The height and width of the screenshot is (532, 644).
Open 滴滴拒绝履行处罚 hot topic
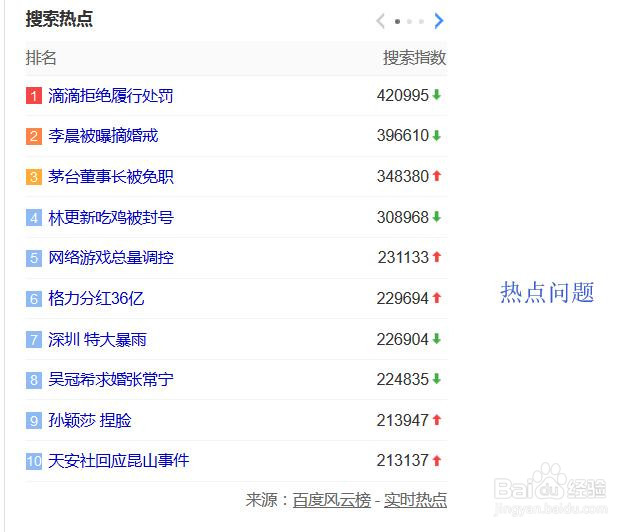coord(110,96)
